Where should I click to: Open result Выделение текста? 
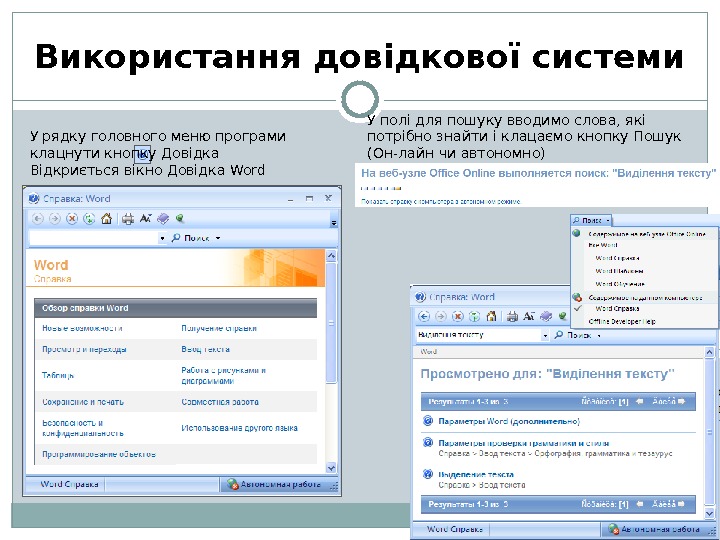coord(476,474)
